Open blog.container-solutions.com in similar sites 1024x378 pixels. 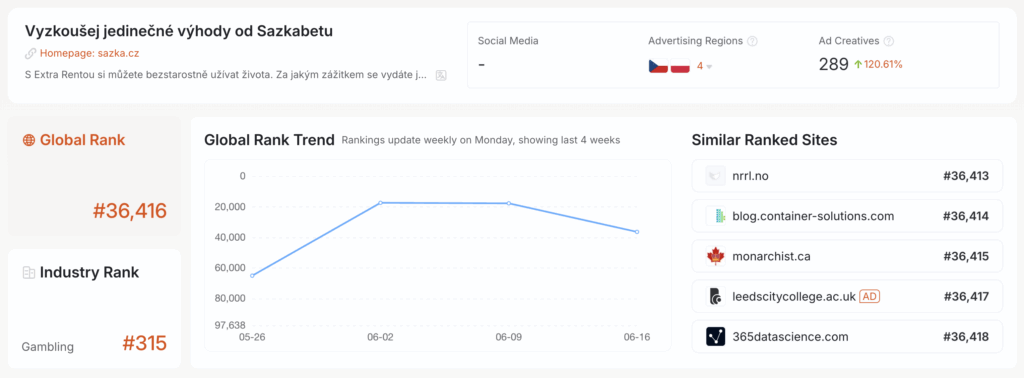click(847, 216)
